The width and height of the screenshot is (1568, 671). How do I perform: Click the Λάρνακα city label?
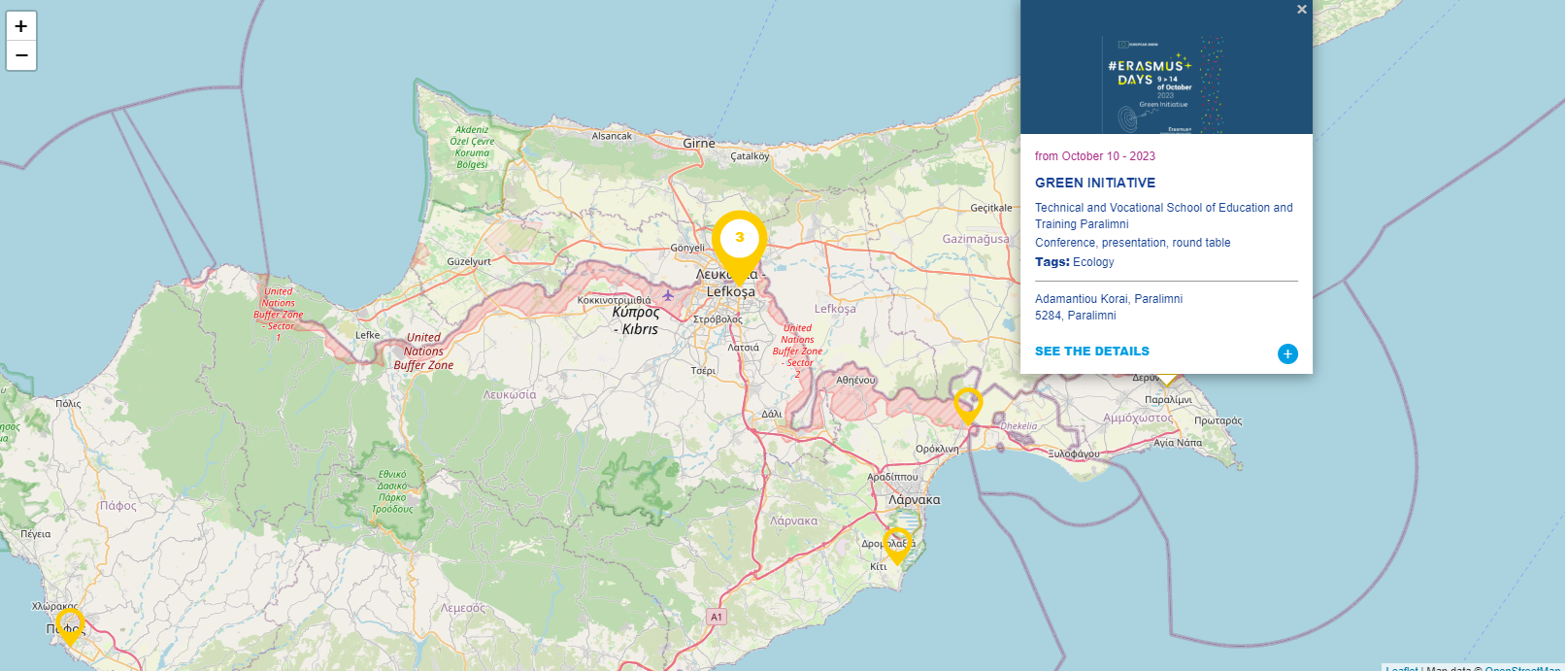(915, 500)
